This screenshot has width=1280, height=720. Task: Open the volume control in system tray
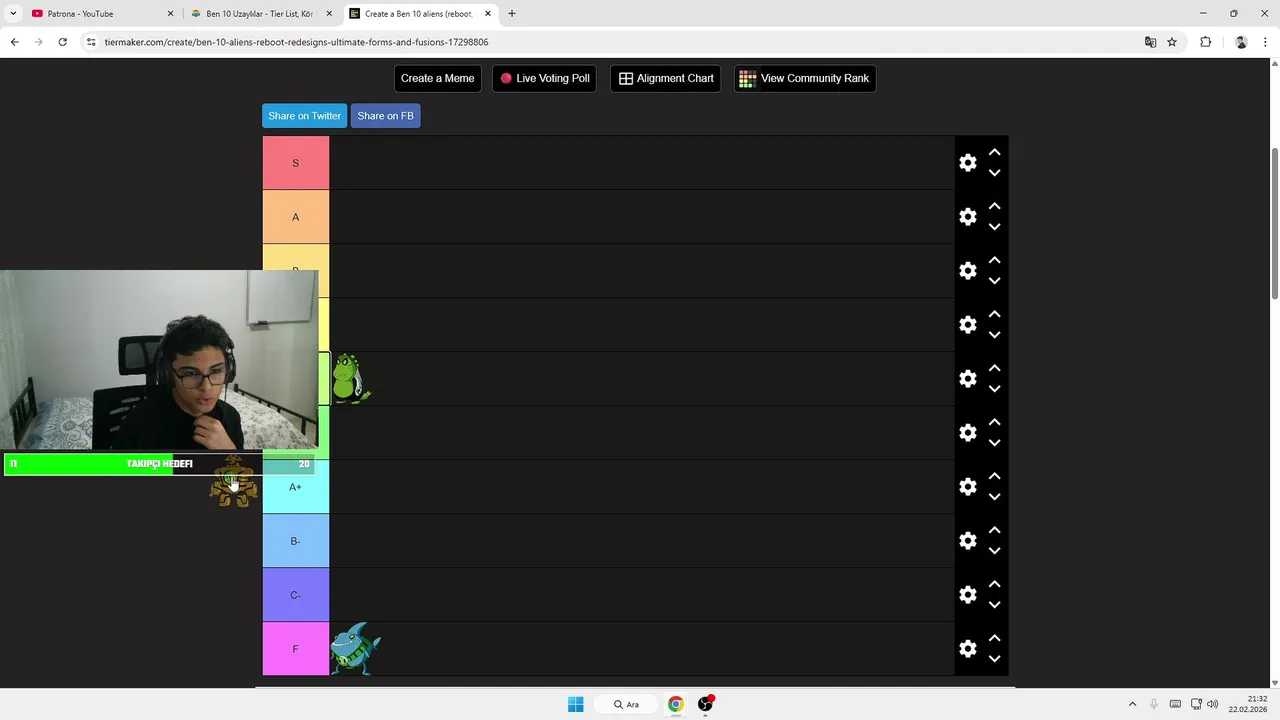1213,704
